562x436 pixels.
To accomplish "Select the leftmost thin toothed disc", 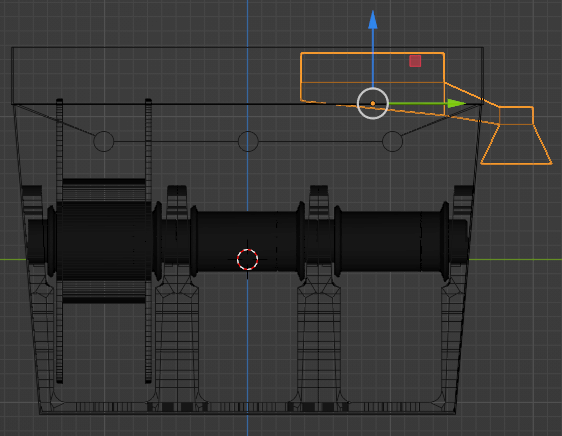I will click(59, 241).
